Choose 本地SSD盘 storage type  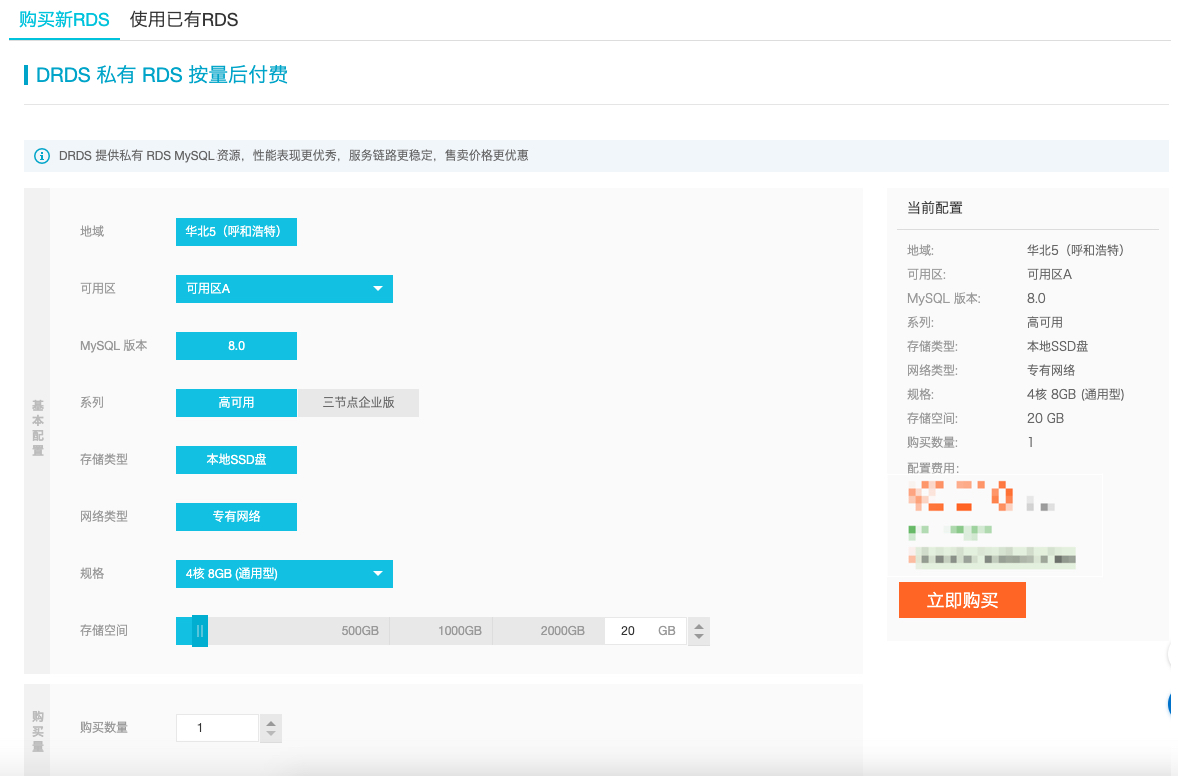236,460
